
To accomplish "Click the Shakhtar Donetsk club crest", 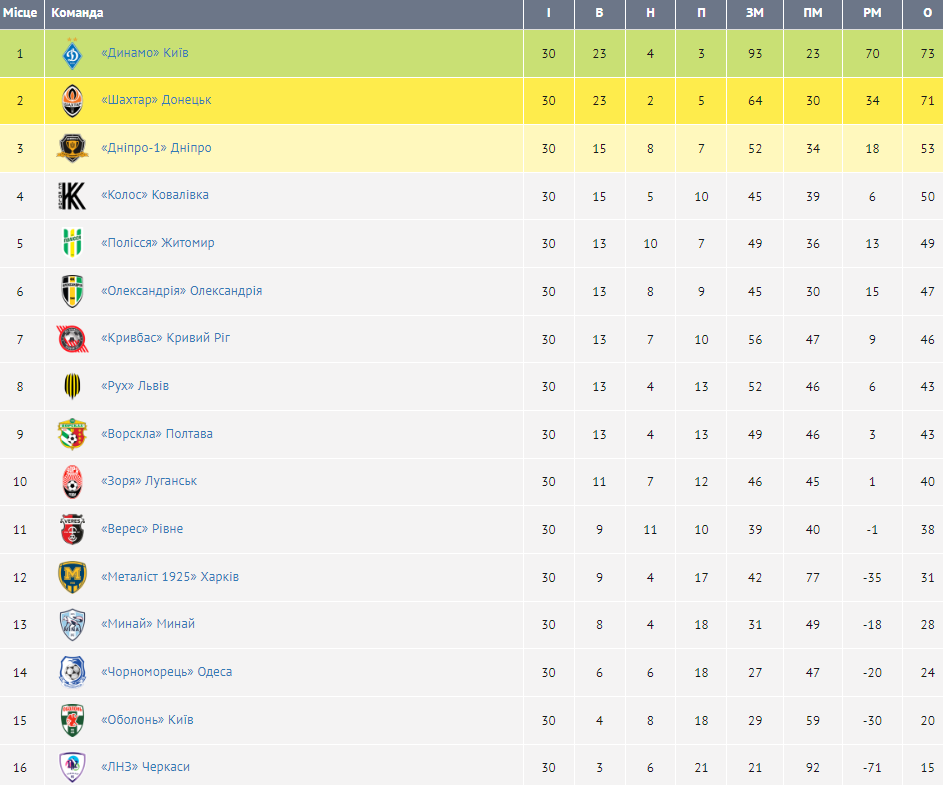I will 73,100.
